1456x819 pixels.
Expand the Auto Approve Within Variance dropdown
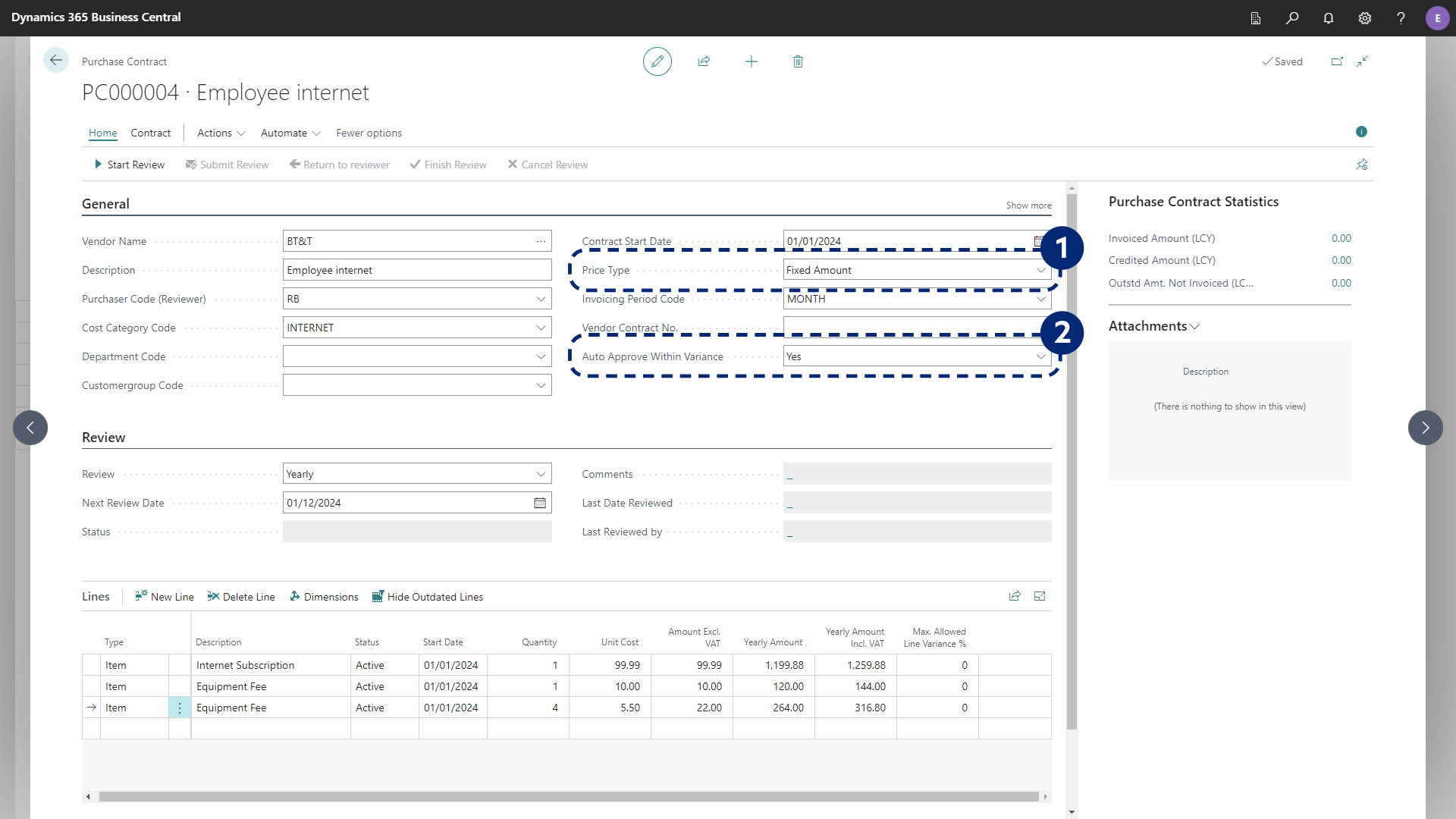click(x=1042, y=356)
